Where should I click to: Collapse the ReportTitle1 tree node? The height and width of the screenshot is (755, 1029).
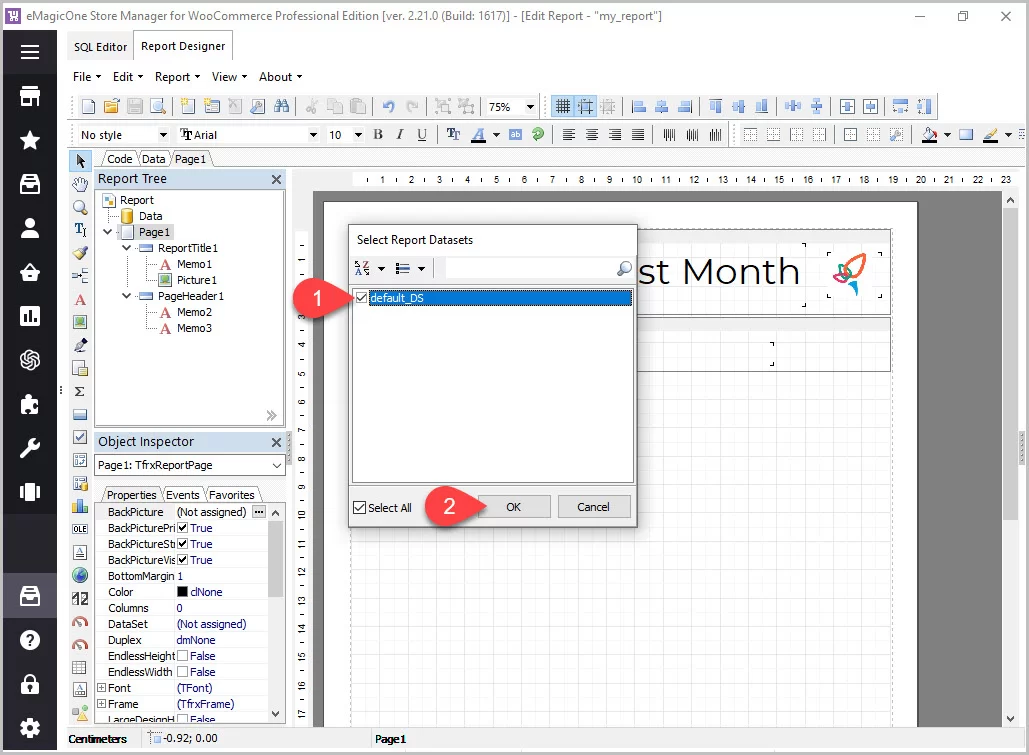(126, 248)
